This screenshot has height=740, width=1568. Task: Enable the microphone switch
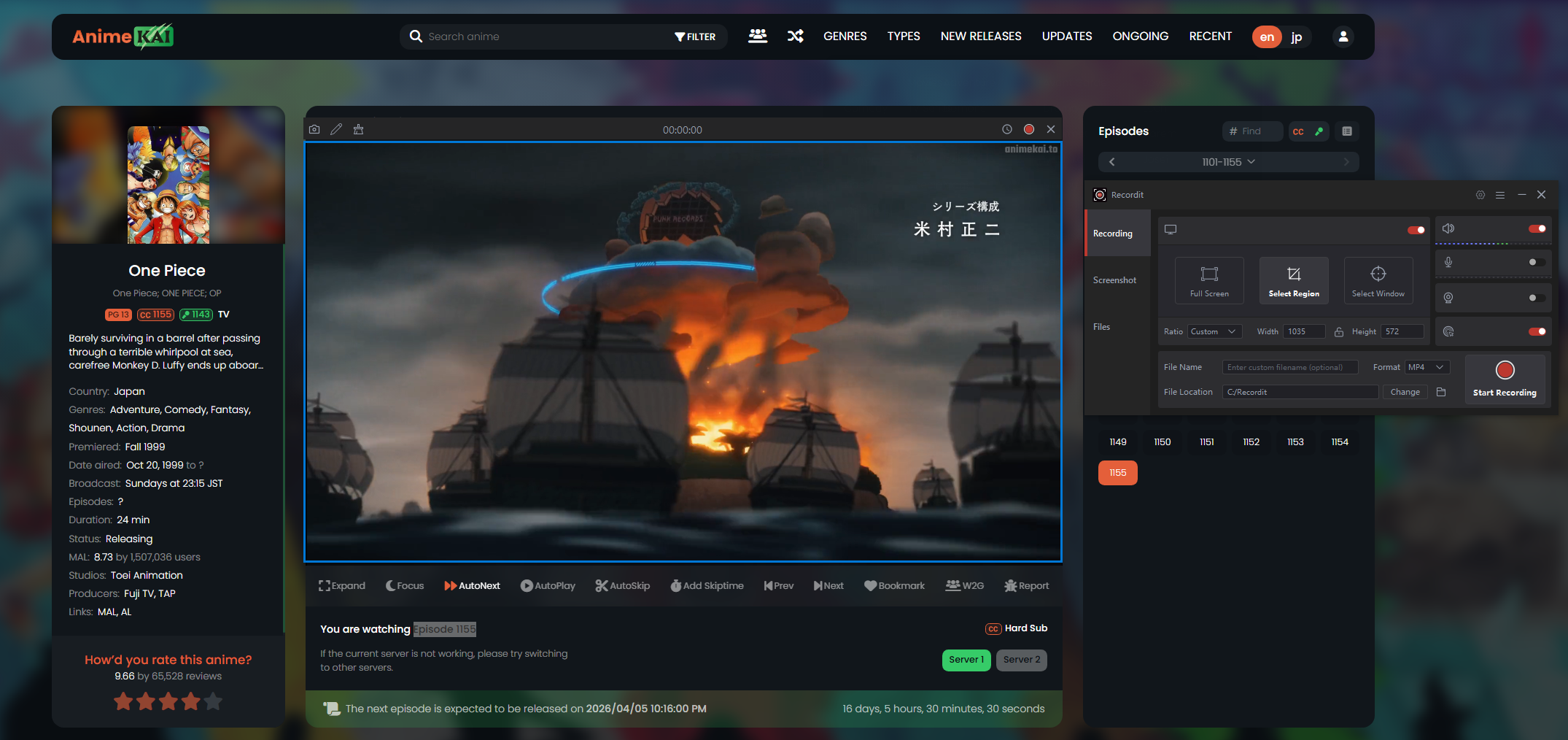(x=1537, y=262)
